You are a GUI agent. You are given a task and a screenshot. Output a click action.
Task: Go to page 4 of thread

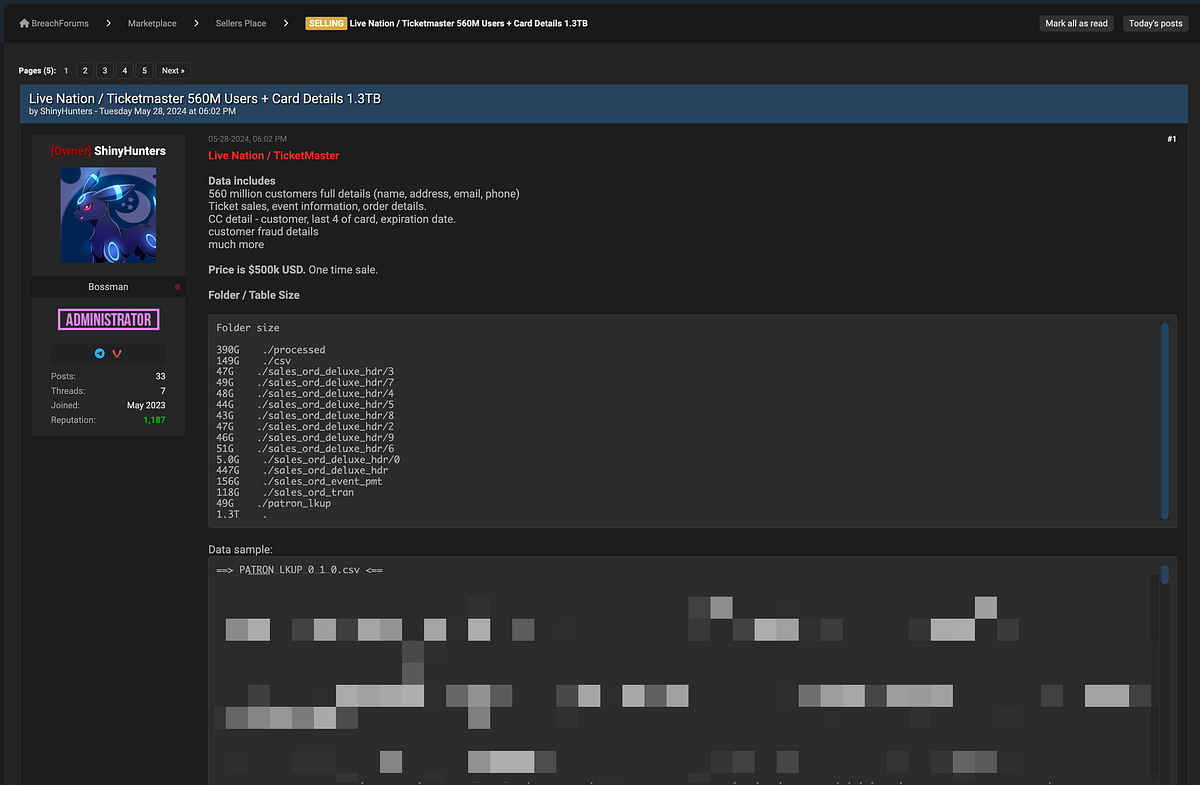(125, 71)
